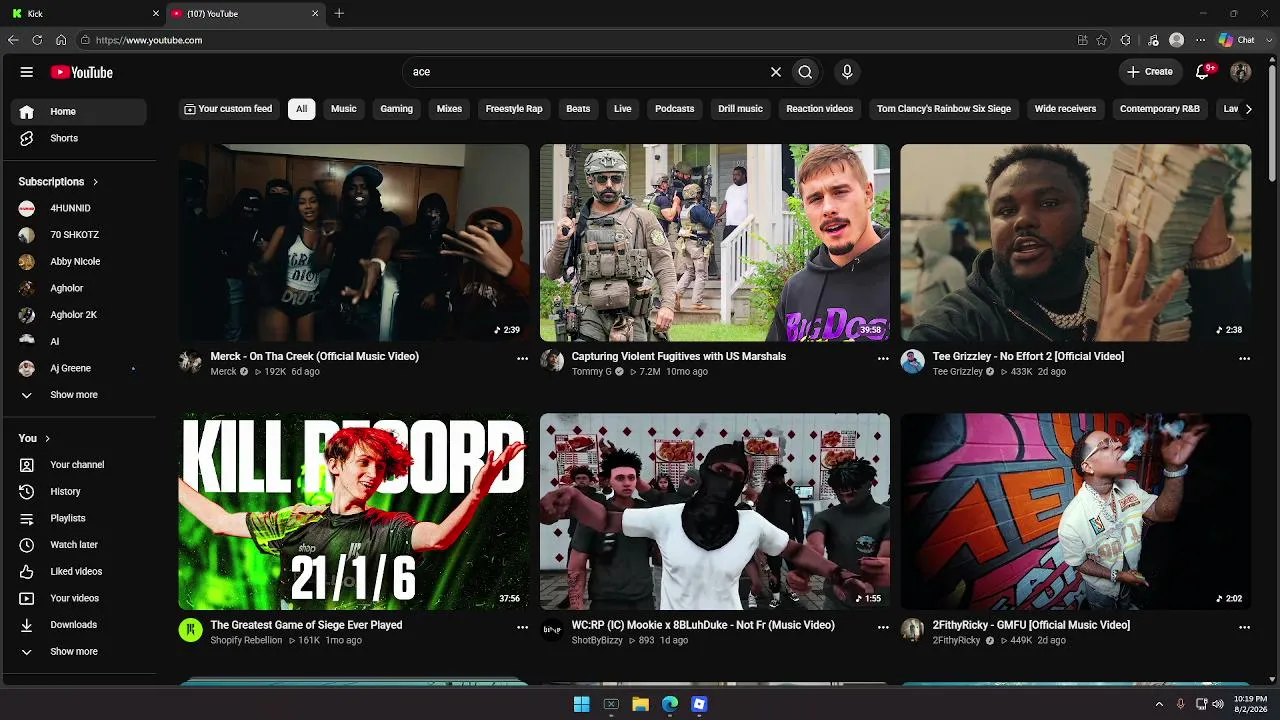
Task: Play the Merck On Tha Creek thumbnail
Action: [x=354, y=243]
